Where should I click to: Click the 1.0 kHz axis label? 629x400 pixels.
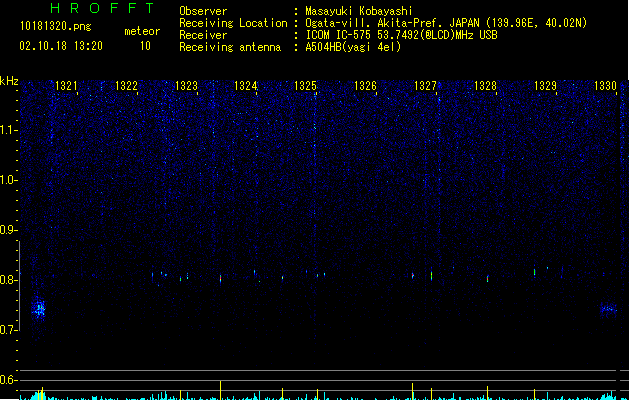[x=9, y=180]
